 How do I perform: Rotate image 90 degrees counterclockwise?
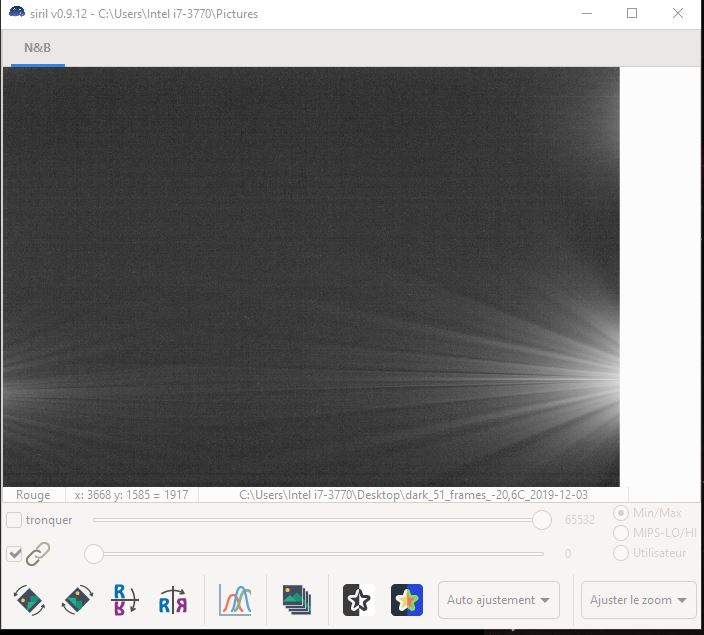[x=29, y=600]
